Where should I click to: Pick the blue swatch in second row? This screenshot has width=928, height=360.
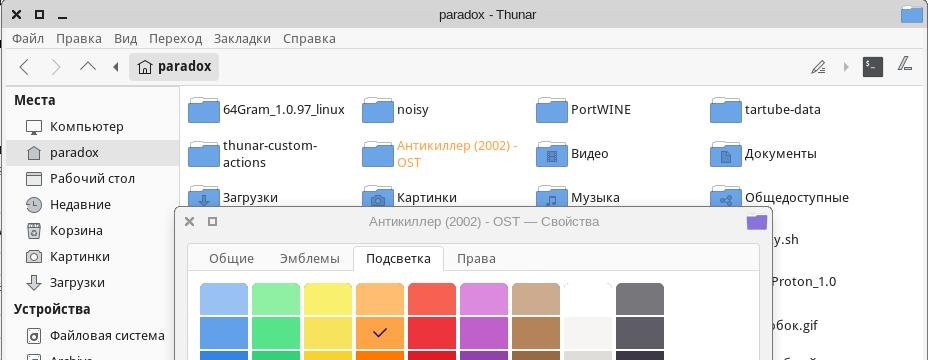[224, 333]
